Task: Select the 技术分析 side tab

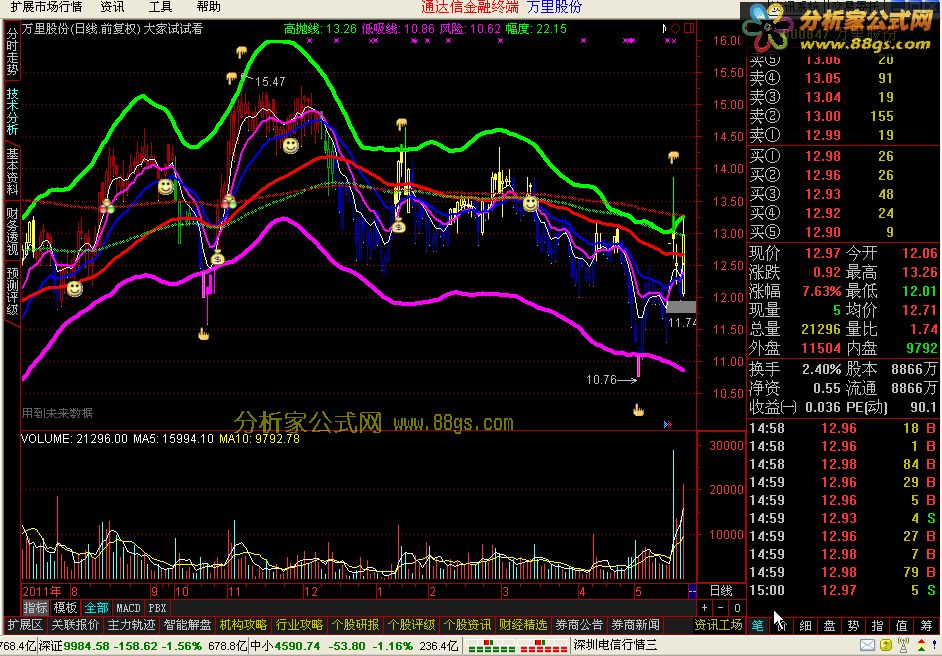Action: pyautogui.click(x=12, y=112)
